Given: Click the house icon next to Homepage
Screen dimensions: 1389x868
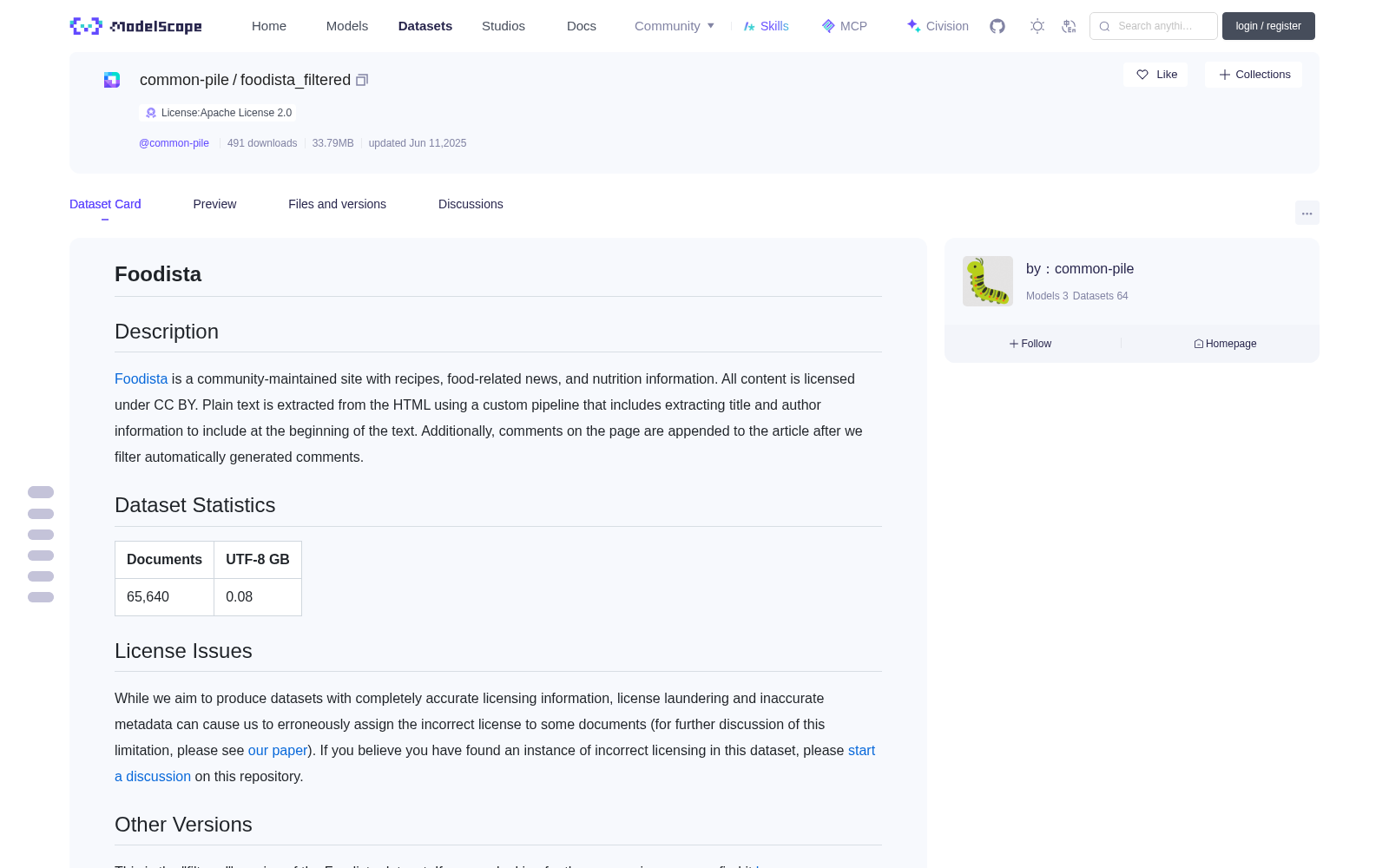Looking at the screenshot, I should pyautogui.click(x=1199, y=344).
